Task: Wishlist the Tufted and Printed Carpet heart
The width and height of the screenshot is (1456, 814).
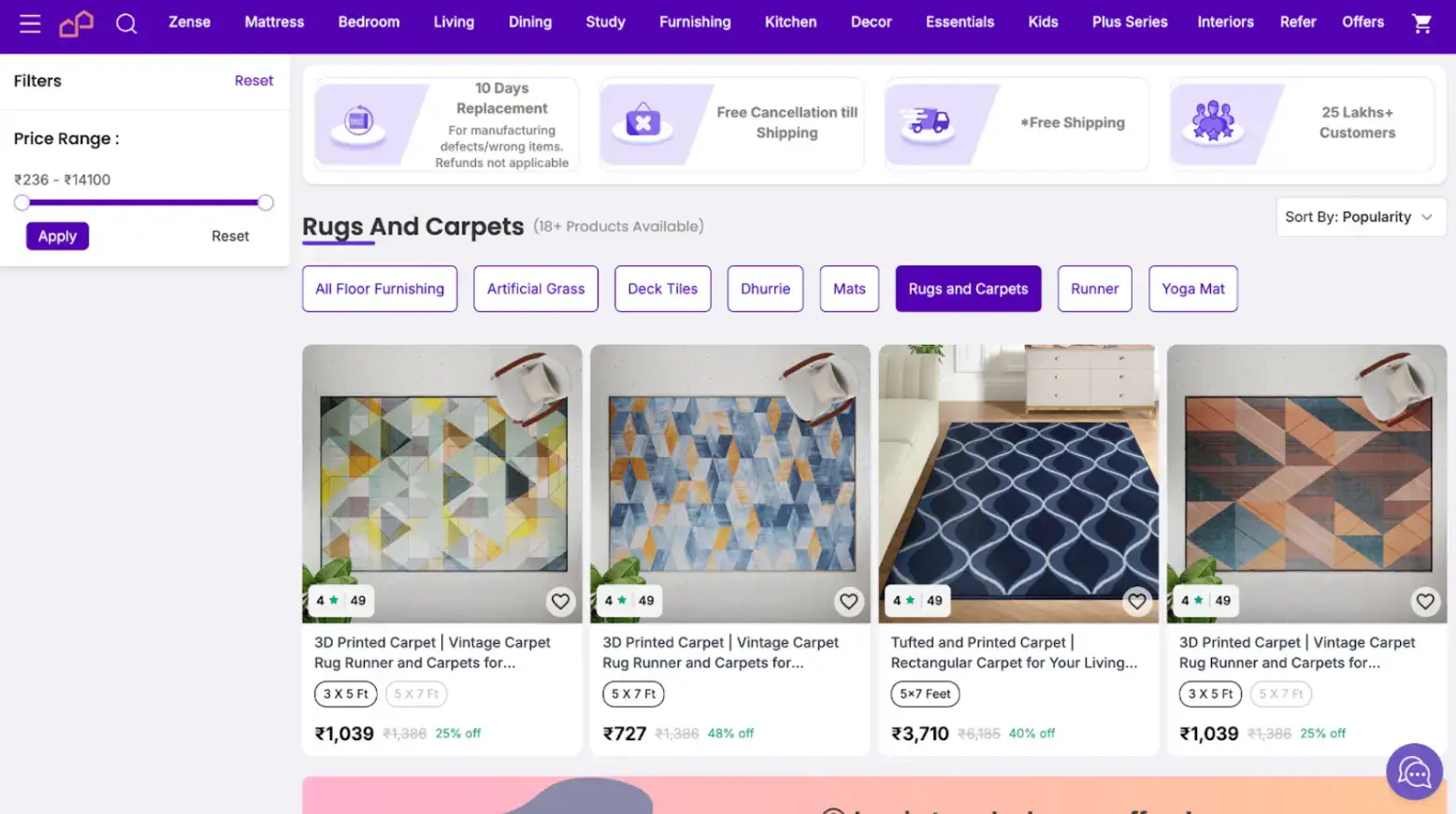Action: 1137,601
